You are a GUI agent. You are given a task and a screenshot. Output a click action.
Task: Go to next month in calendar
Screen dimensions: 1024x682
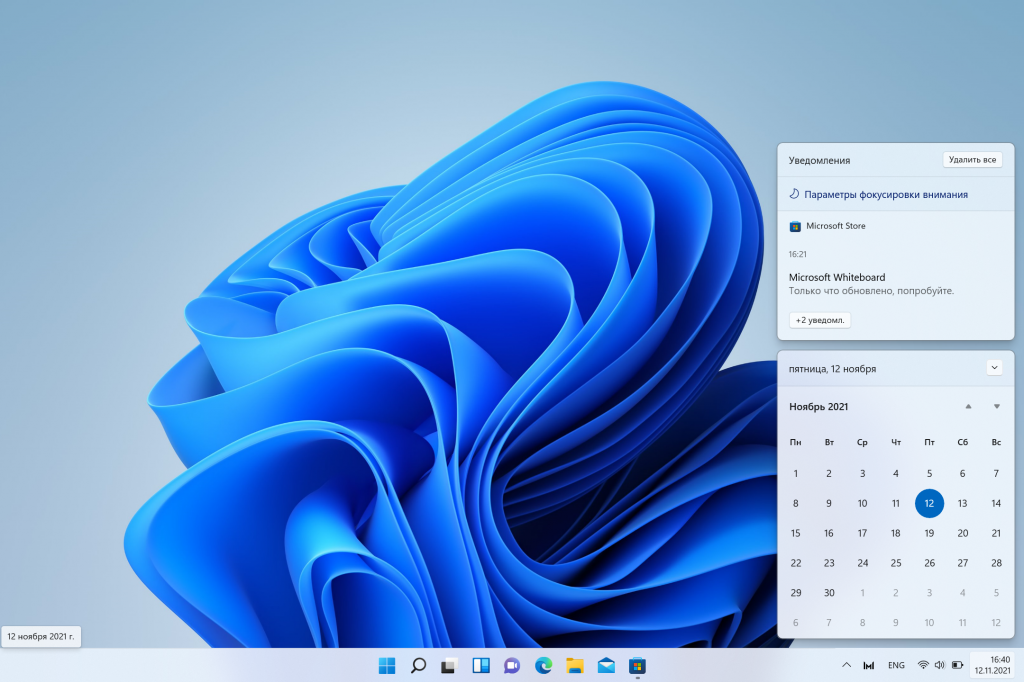[x=997, y=406]
